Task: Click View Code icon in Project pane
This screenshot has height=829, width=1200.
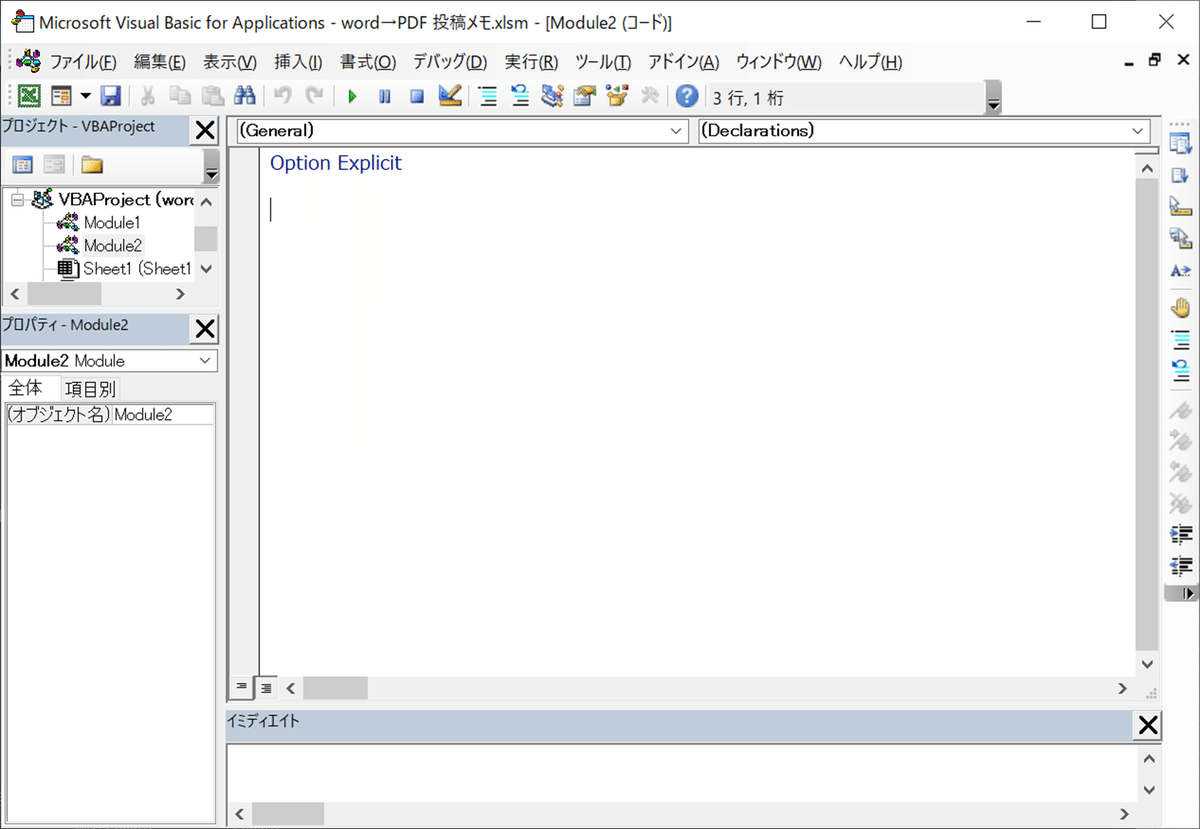Action: tap(22, 165)
